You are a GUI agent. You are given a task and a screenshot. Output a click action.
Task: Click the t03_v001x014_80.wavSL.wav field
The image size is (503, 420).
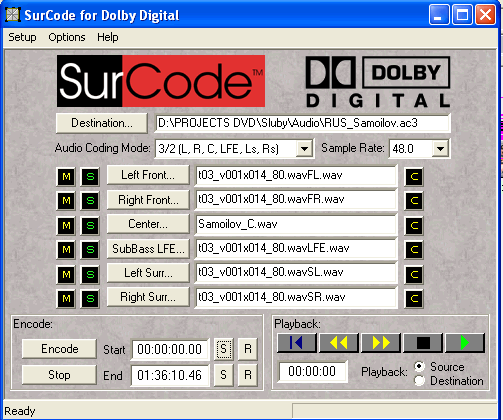coord(296,273)
